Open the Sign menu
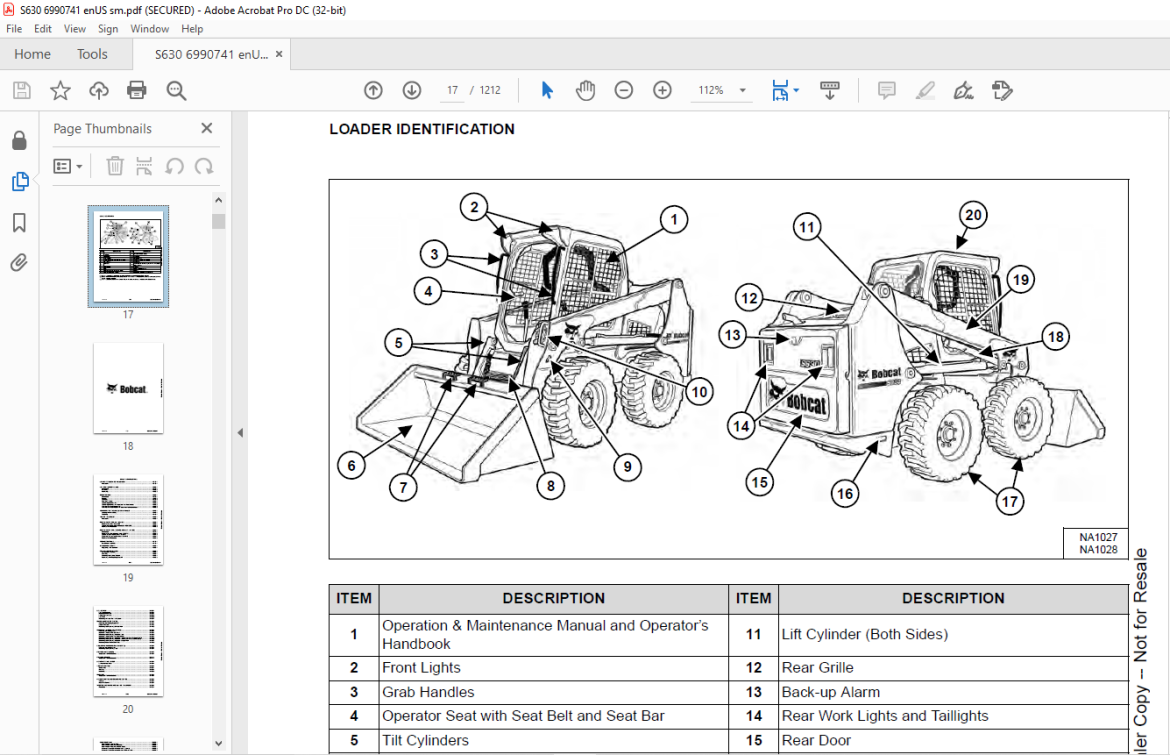Viewport: 1170px width, 755px height. (108, 29)
